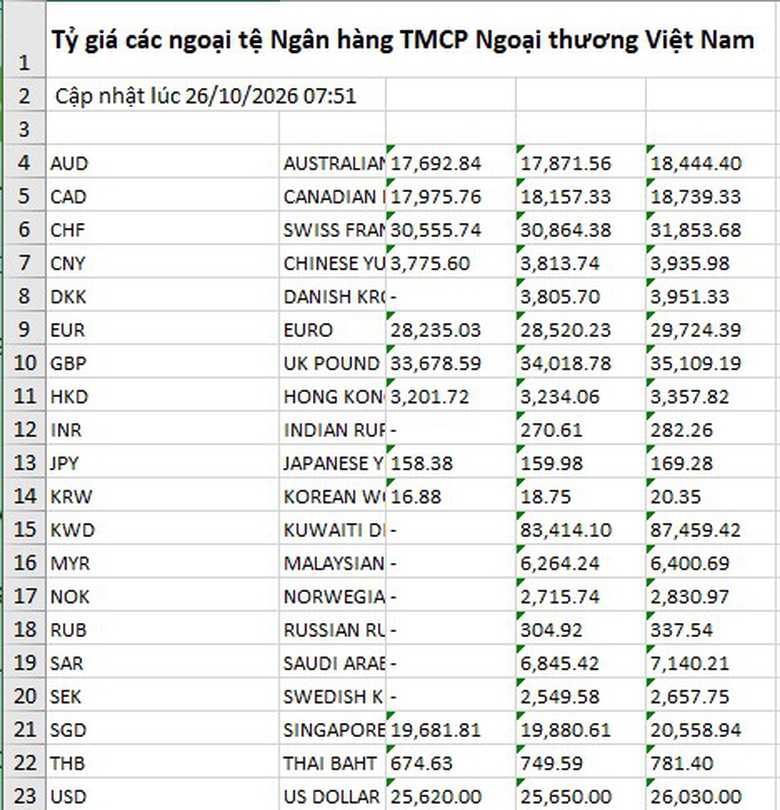This screenshot has height=810, width=780.
Task: Click the SEK value 2,549.58
Action: point(581,695)
